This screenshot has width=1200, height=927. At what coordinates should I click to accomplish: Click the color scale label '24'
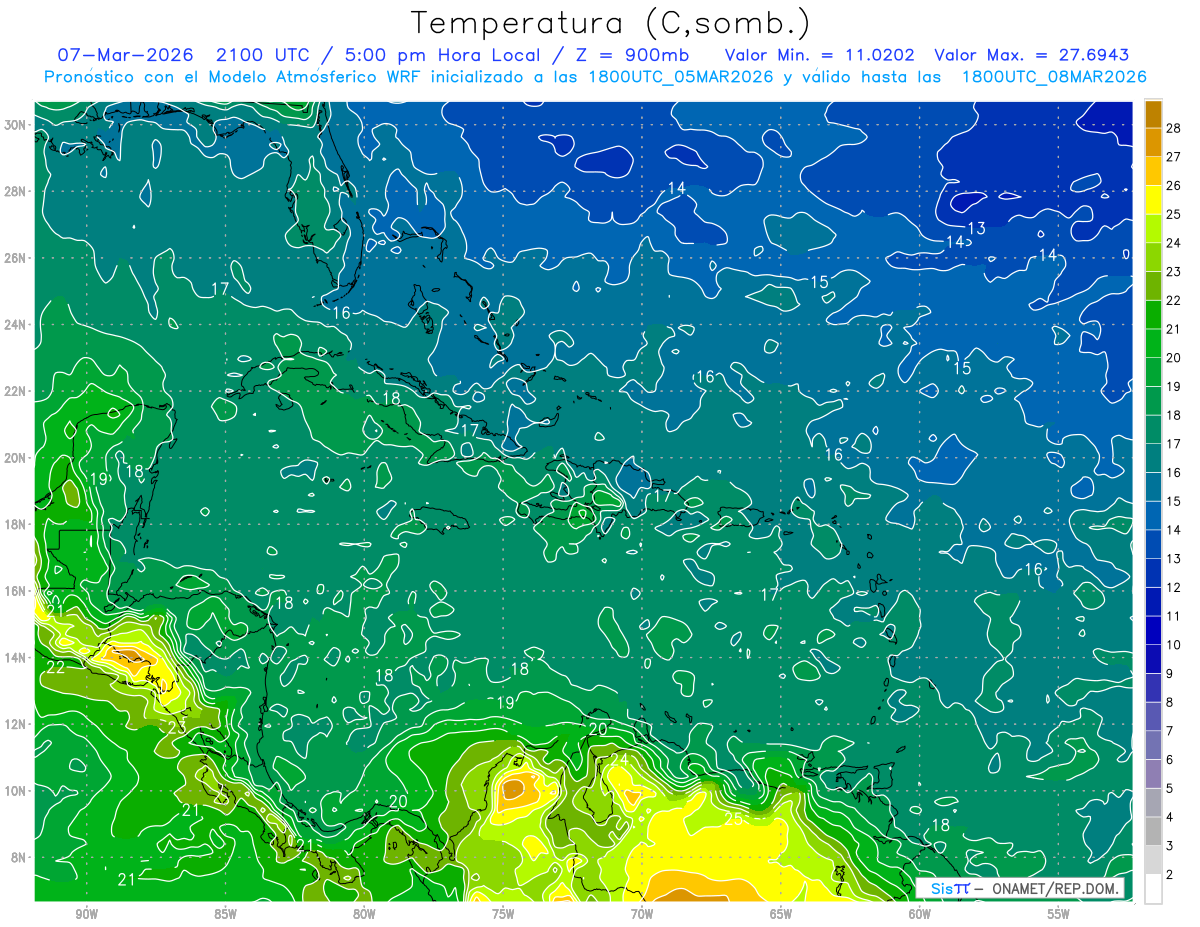tap(1174, 243)
